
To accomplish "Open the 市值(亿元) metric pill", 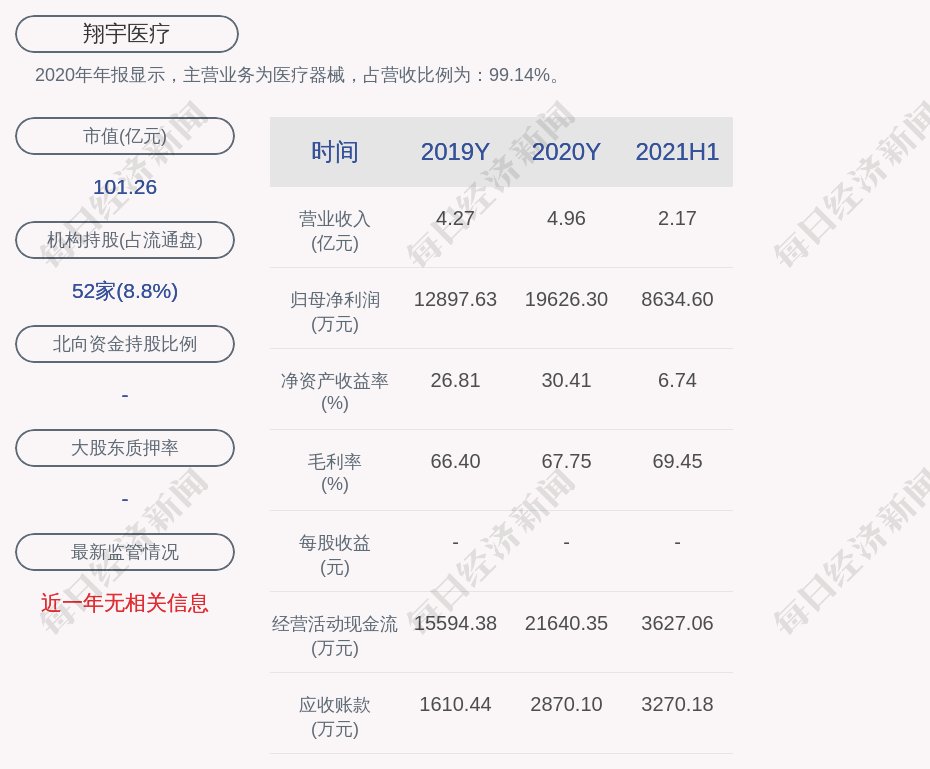I will pos(125,136).
